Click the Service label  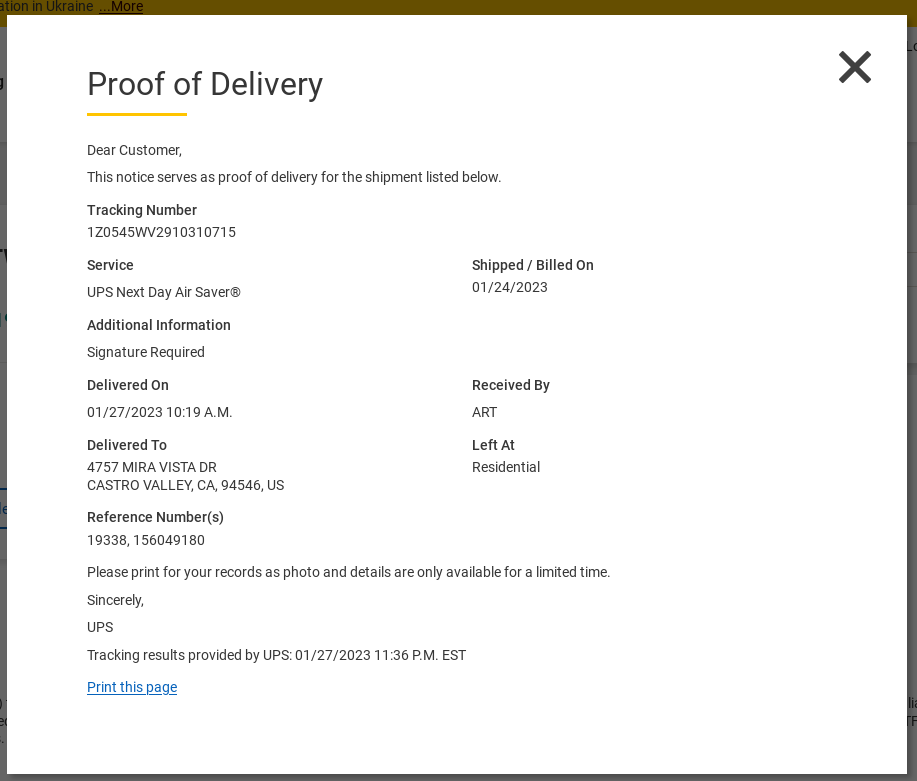tap(110, 265)
